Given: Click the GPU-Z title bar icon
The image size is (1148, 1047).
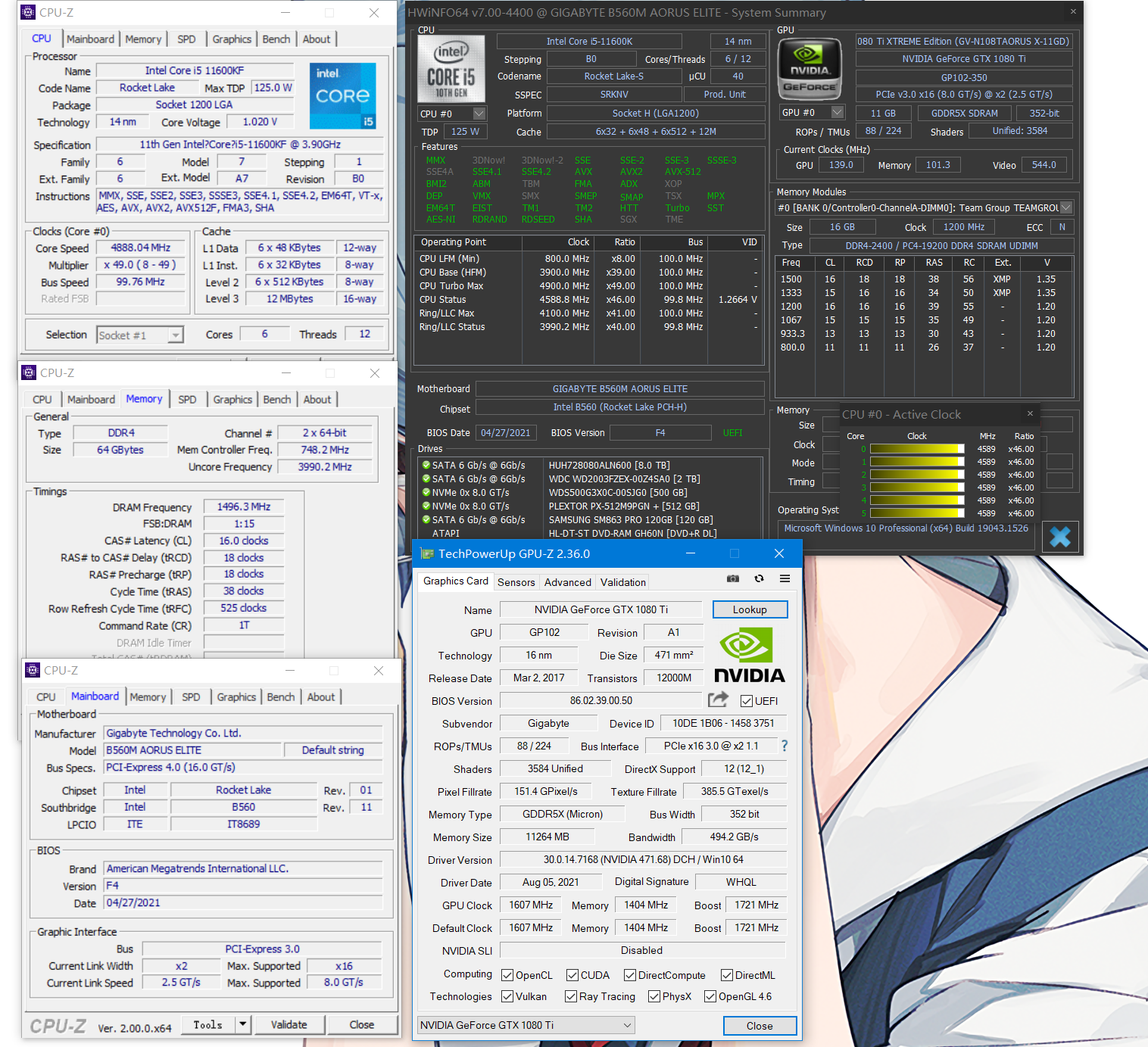Looking at the screenshot, I should (427, 553).
